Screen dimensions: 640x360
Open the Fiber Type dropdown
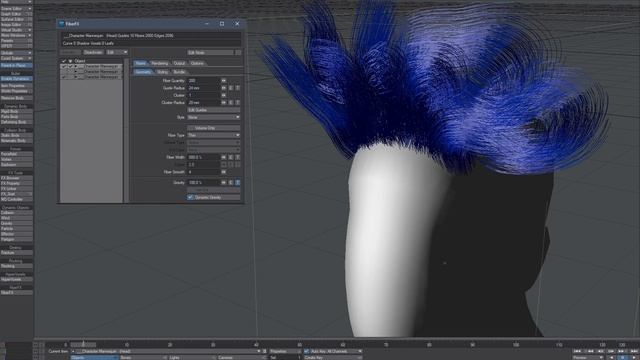click(213, 135)
